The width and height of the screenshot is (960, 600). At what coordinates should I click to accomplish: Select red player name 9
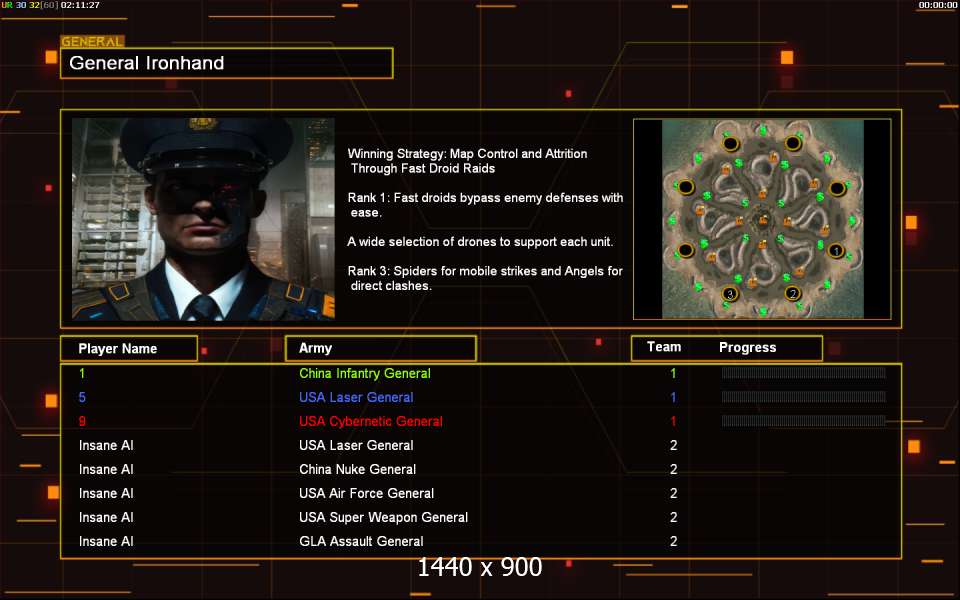(82, 421)
